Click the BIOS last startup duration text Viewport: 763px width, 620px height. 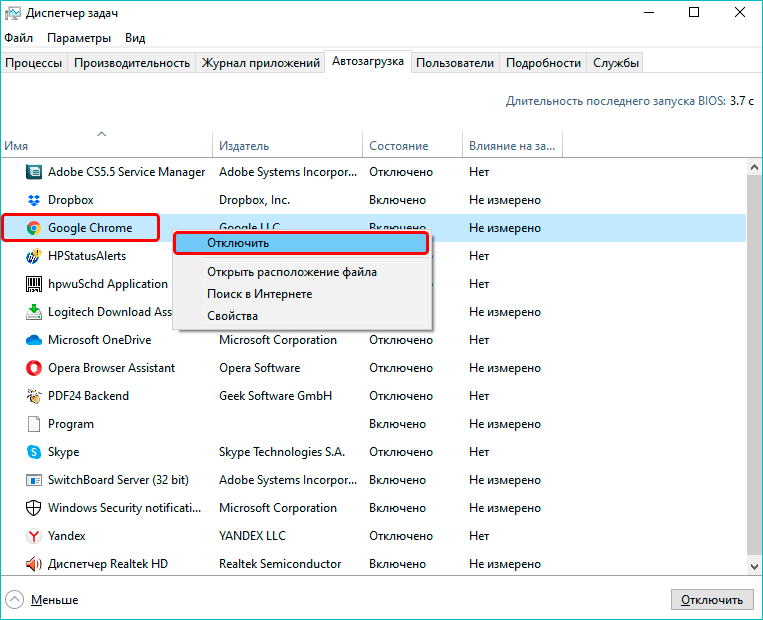coord(630,101)
